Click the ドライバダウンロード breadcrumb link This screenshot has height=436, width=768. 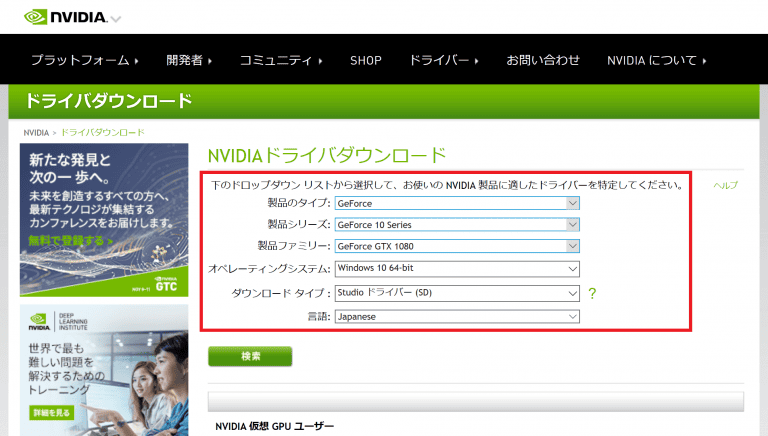pos(103,133)
